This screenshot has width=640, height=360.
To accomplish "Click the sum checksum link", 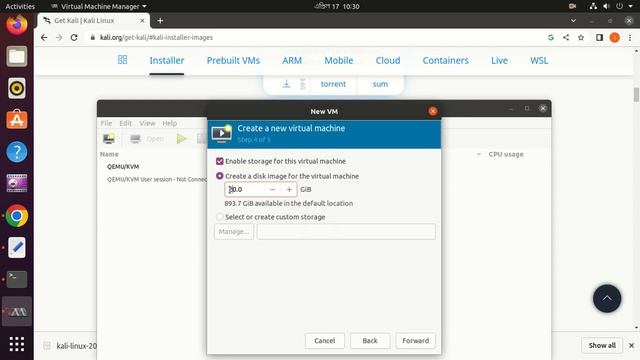I will (380, 84).
